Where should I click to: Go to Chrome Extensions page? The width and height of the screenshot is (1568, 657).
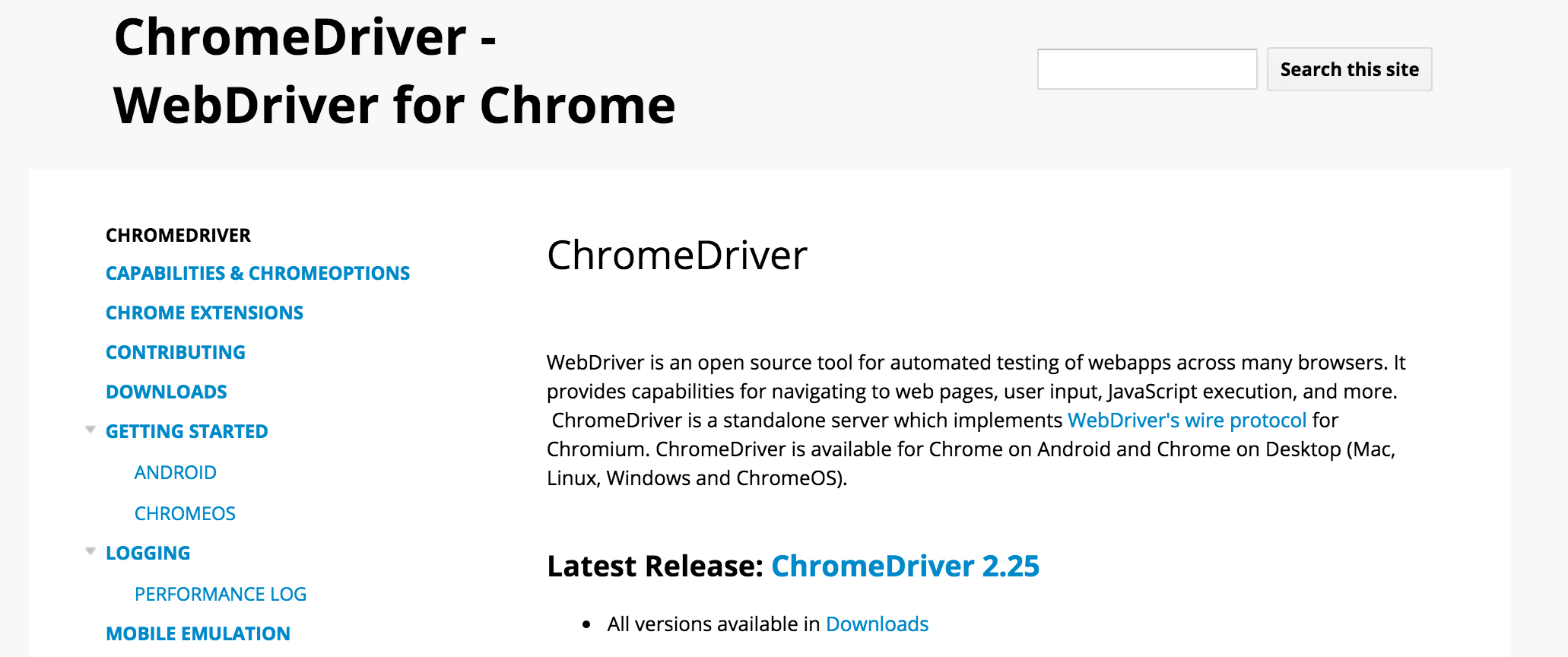coord(205,313)
